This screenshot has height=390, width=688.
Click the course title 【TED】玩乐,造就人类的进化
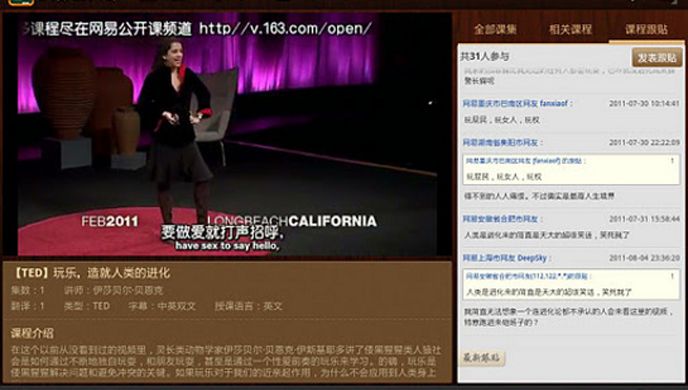coord(90,273)
